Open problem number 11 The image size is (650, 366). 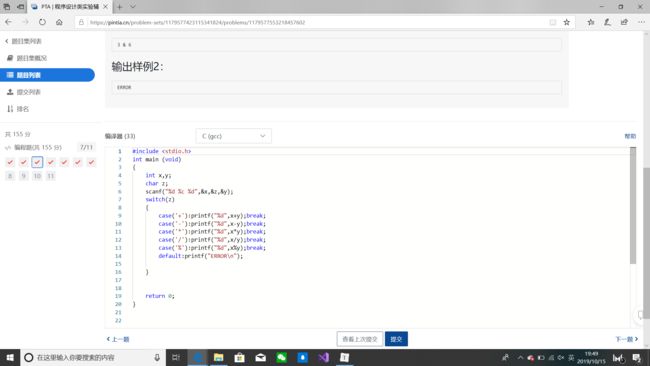pyautogui.click(x=51, y=176)
